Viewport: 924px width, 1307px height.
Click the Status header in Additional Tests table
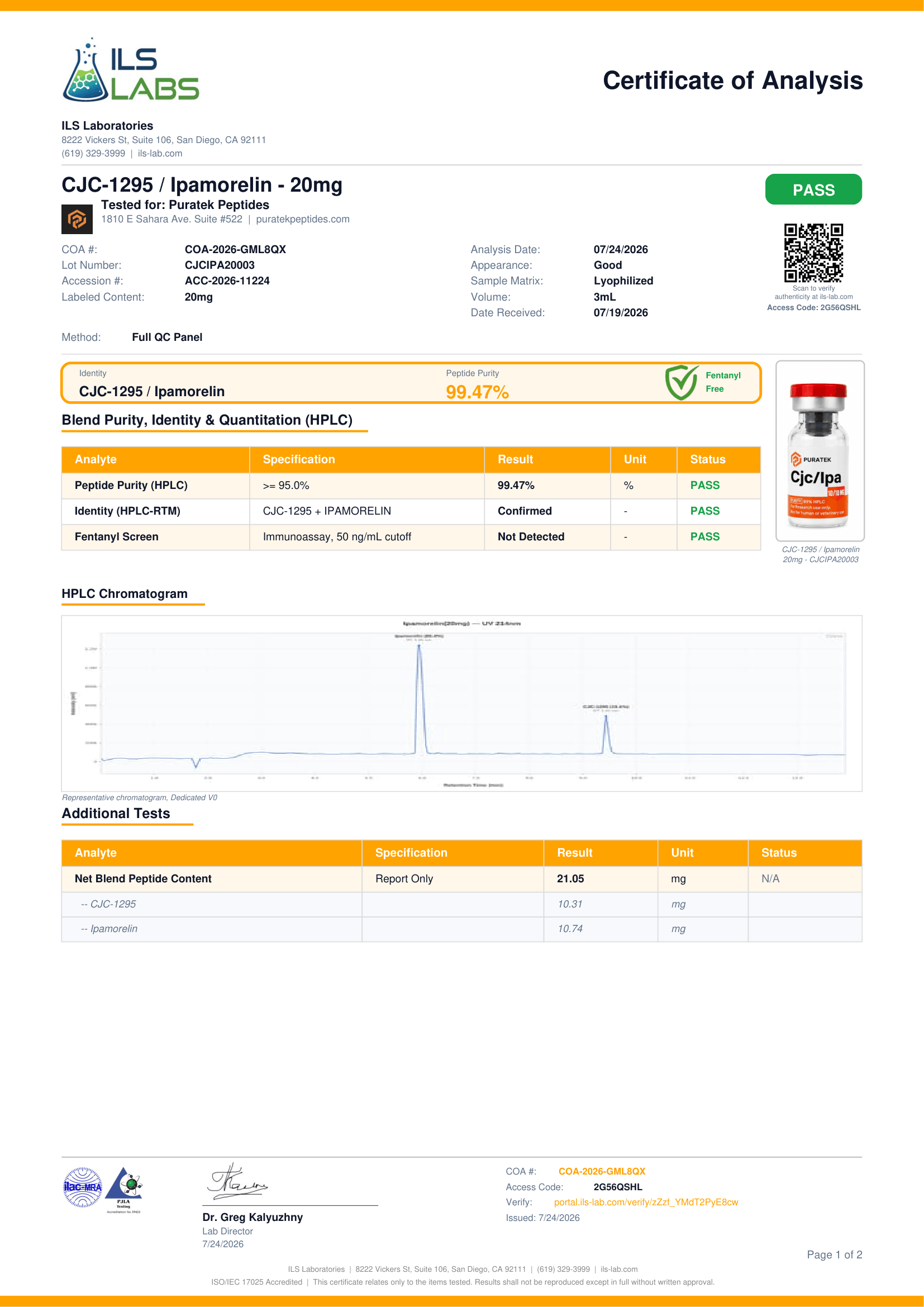tap(778, 852)
